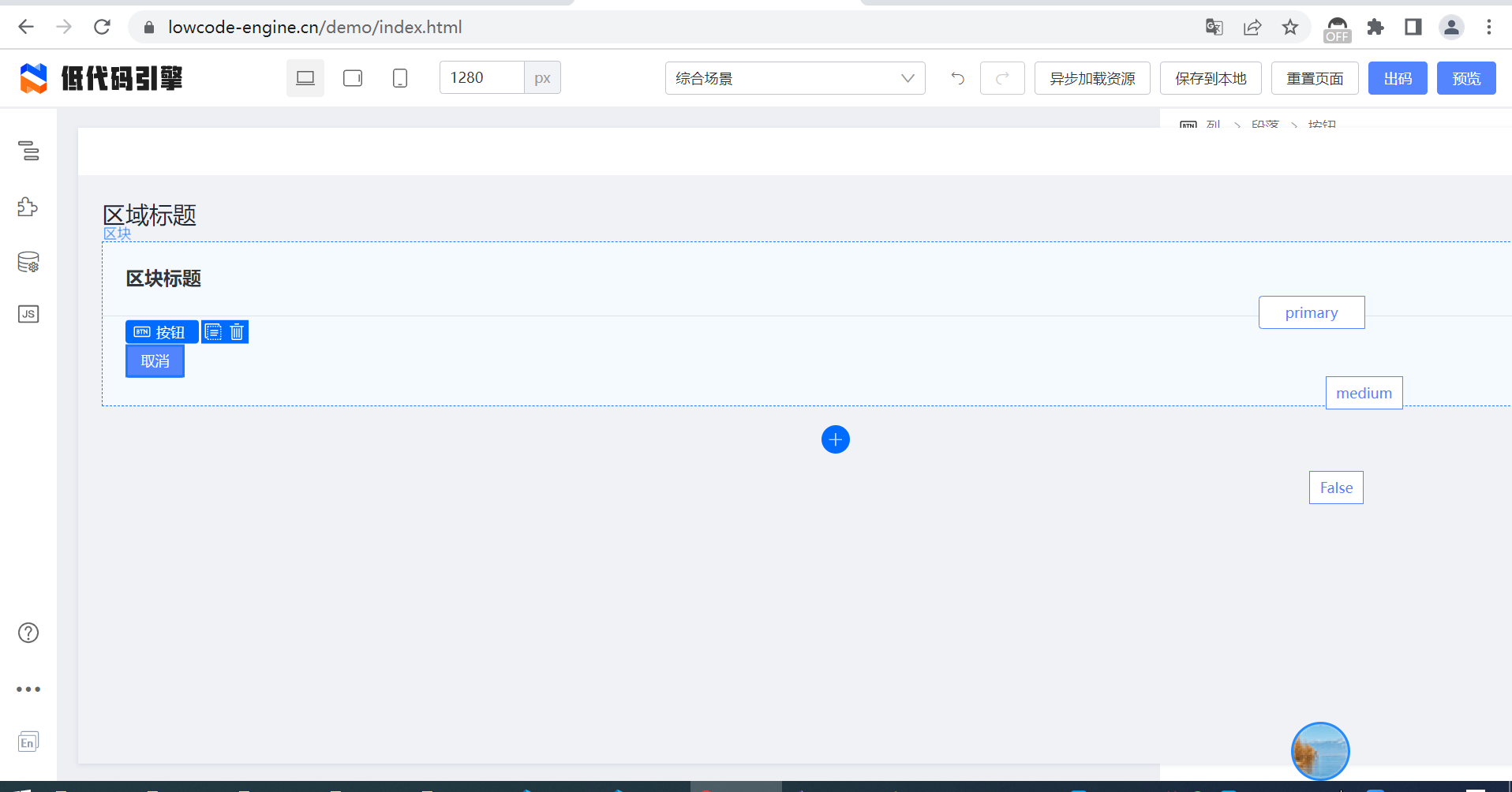Undo the last change
Image resolution: width=1512 pixels, height=792 pixels.
pos(956,78)
